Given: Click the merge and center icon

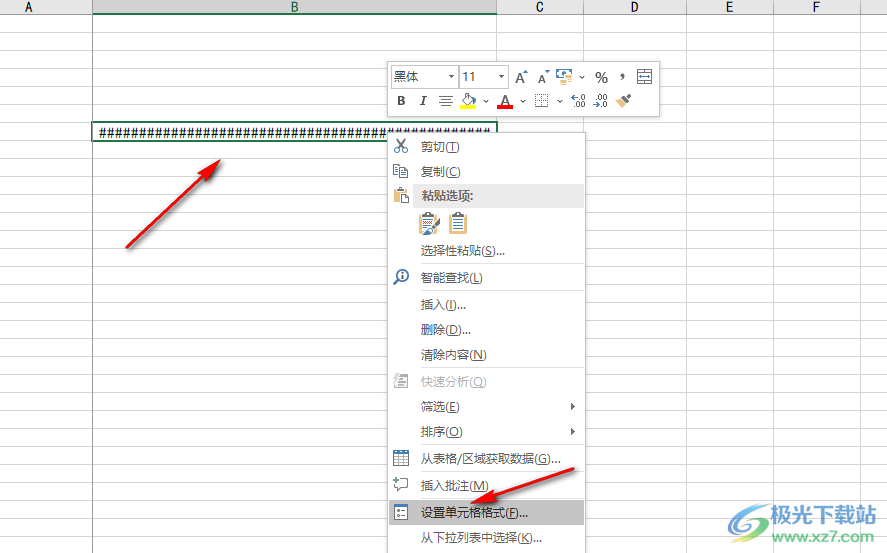Looking at the screenshot, I should [x=644, y=77].
